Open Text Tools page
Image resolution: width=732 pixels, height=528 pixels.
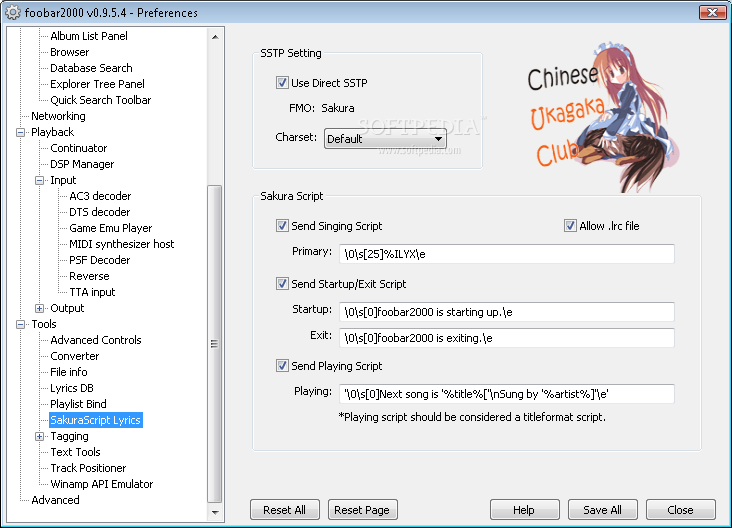pos(75,452)
